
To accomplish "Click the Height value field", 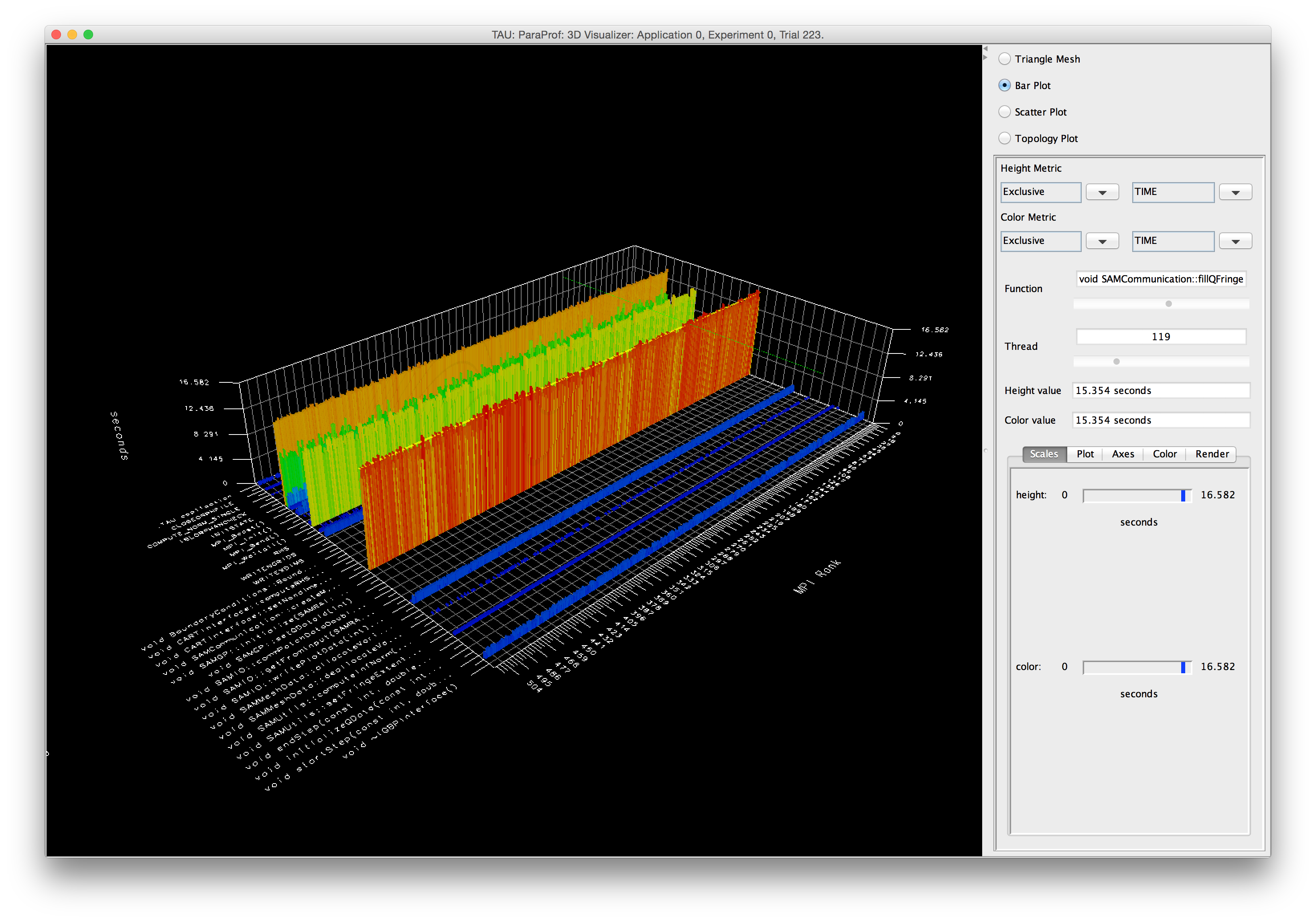I will pyautogui.click(x=1161, y=390).
